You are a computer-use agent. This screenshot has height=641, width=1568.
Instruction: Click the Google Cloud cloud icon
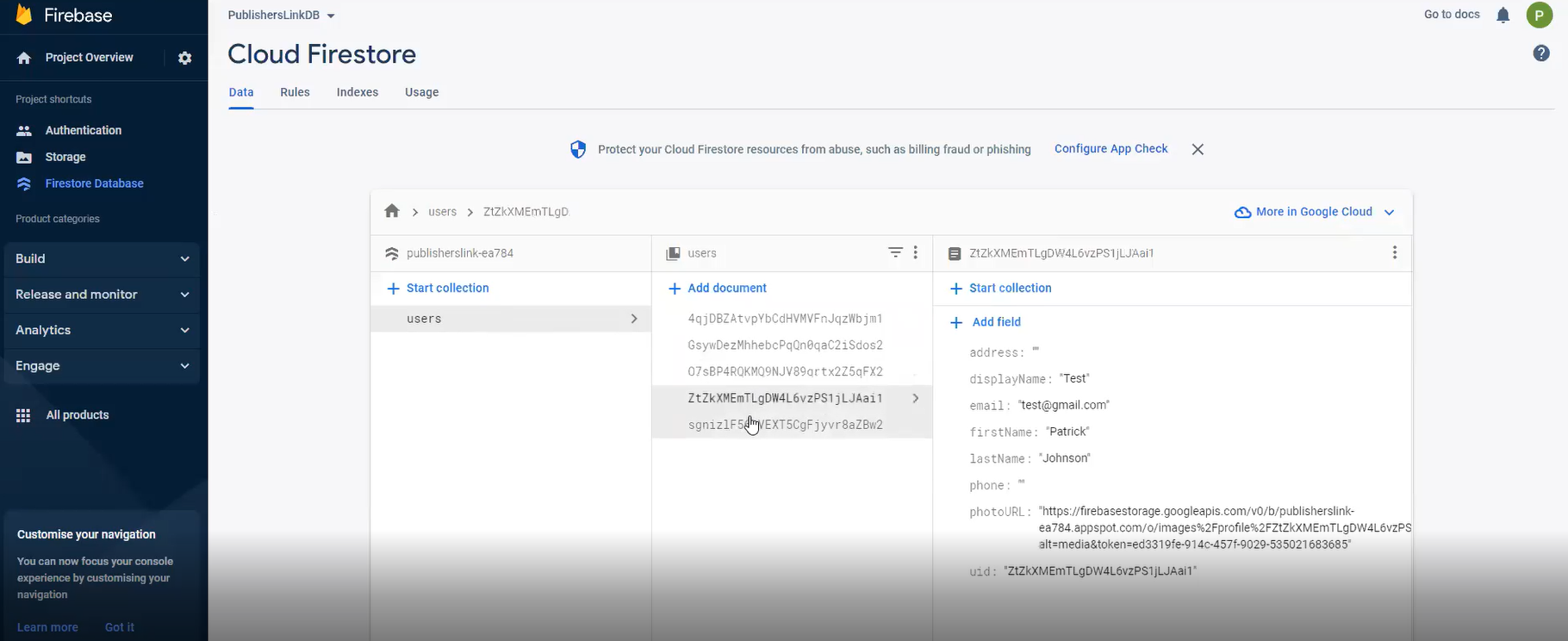[x=1242, y=212]
